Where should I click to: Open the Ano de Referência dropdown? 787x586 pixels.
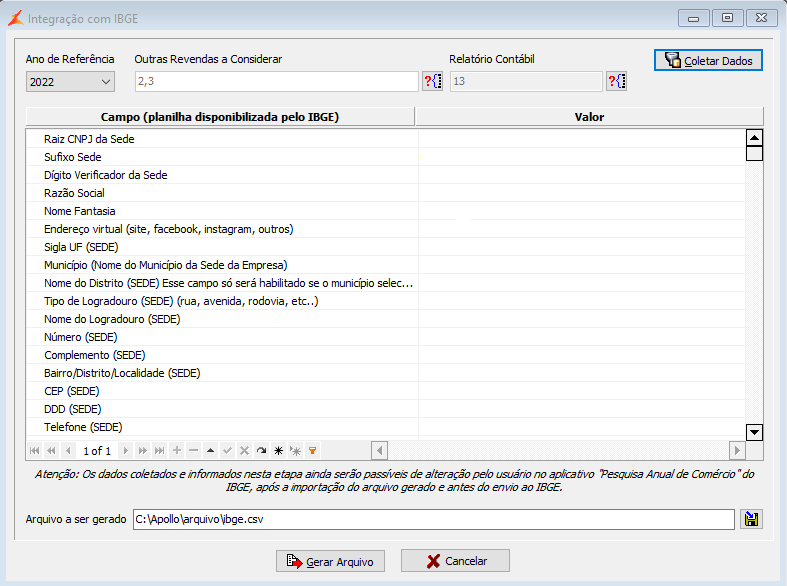70,81
